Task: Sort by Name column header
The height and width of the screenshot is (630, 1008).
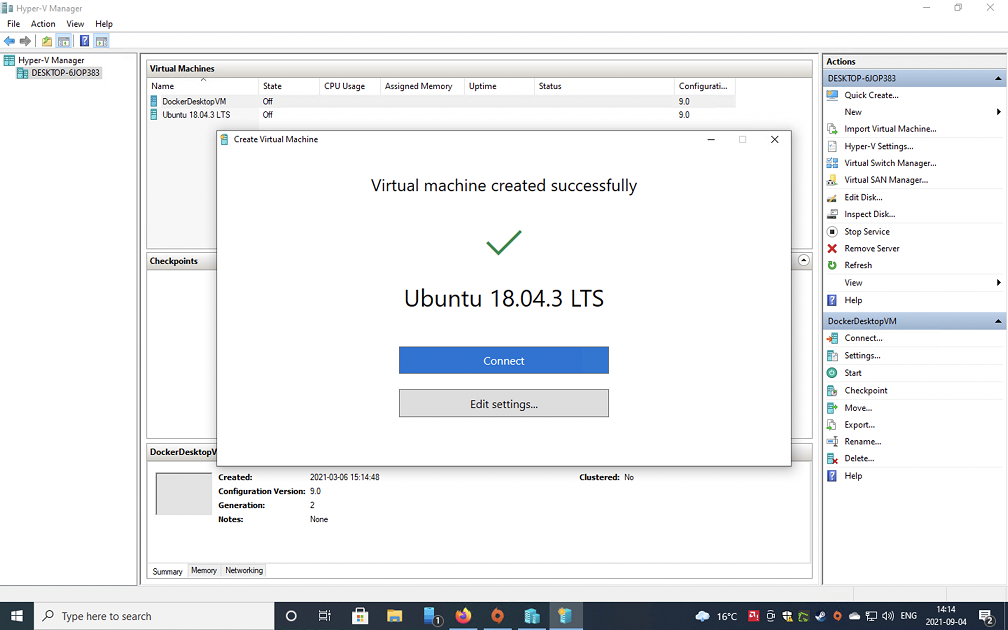Action: (202, 86)
